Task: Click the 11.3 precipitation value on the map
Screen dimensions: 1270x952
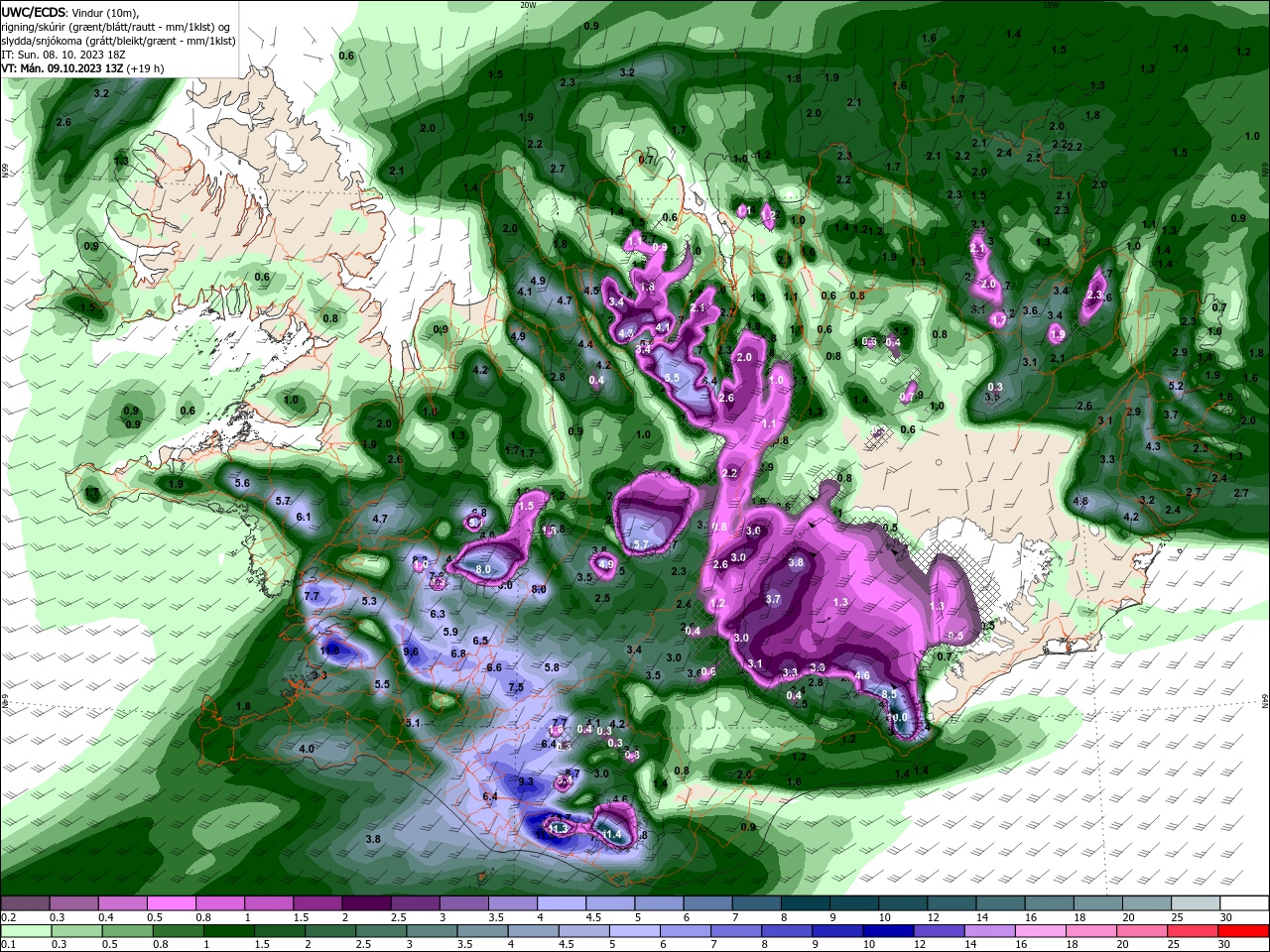Action: pos(559,829)
